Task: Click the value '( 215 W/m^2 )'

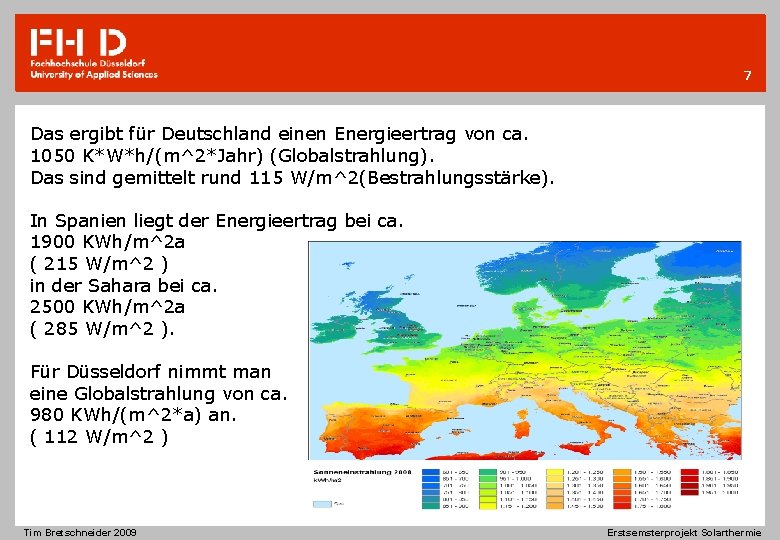Action: pos(99,264)
